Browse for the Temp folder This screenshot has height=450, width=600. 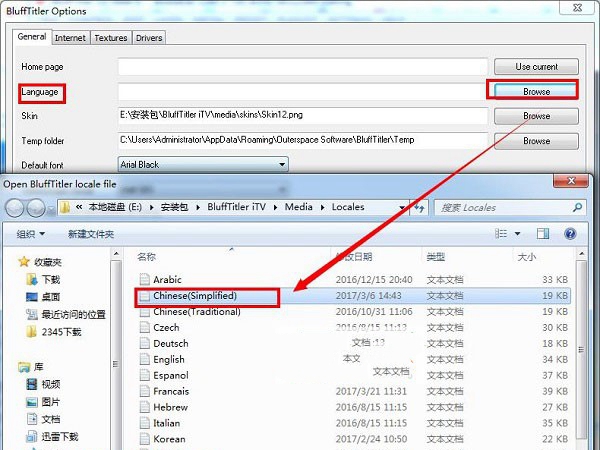(x=536, y=141)
